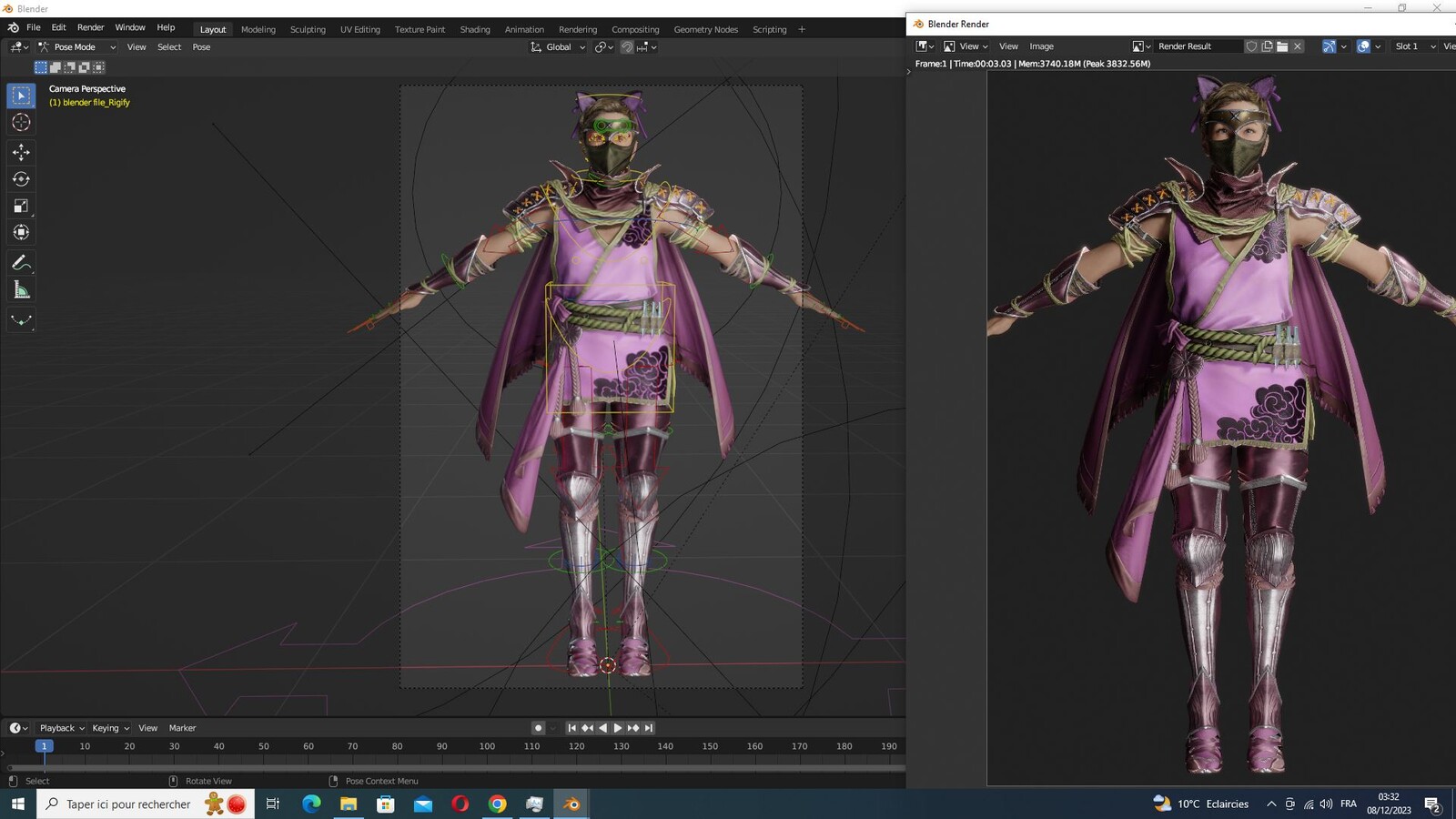Viewport: 1456px width, 819px height.
Task: Toggle auto keying record button
Action: tap(538, 728)
